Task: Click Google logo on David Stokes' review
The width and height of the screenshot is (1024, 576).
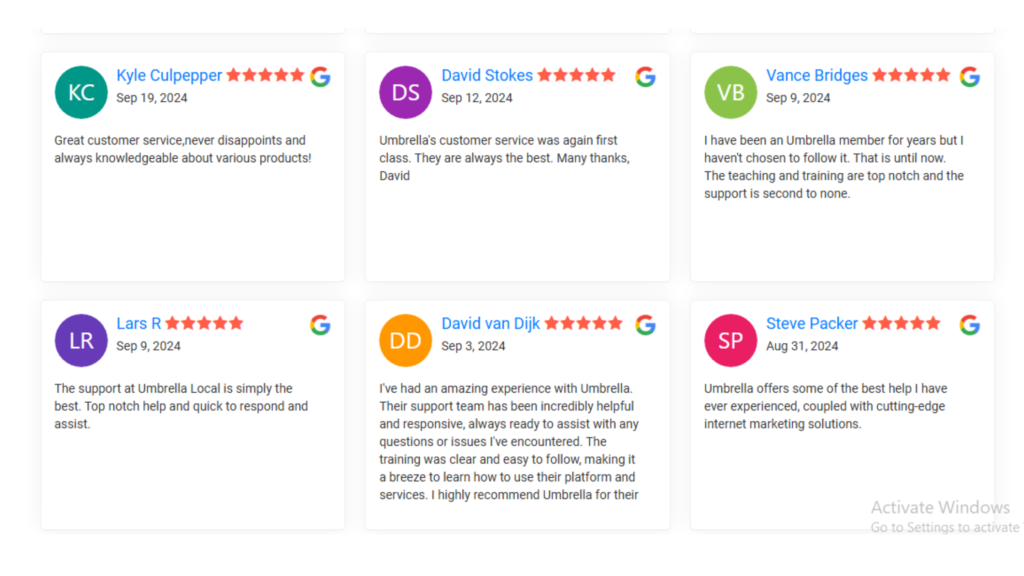Action: [645, 76]
